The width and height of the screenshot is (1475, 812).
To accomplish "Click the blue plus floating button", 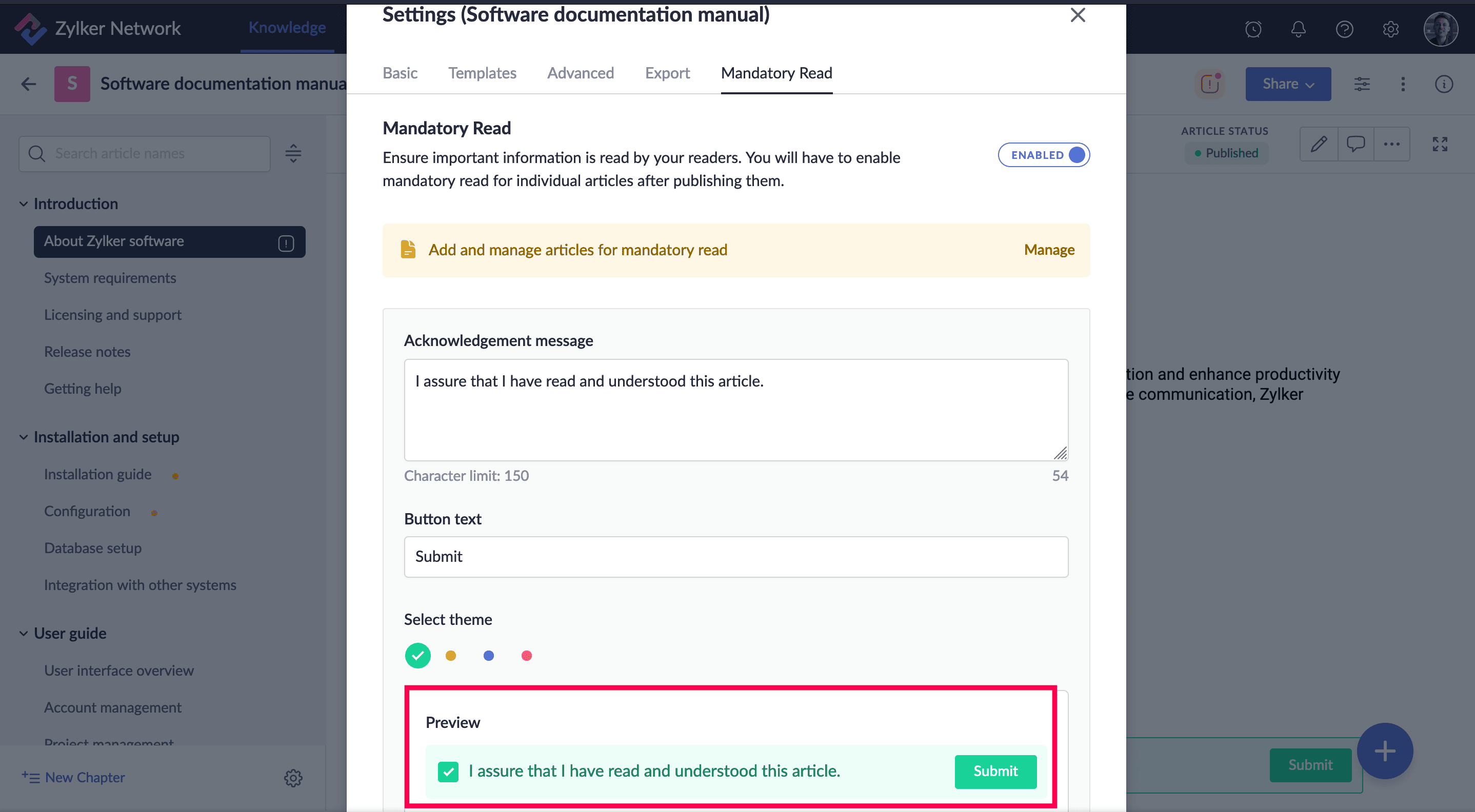I will pos(1385,751).
